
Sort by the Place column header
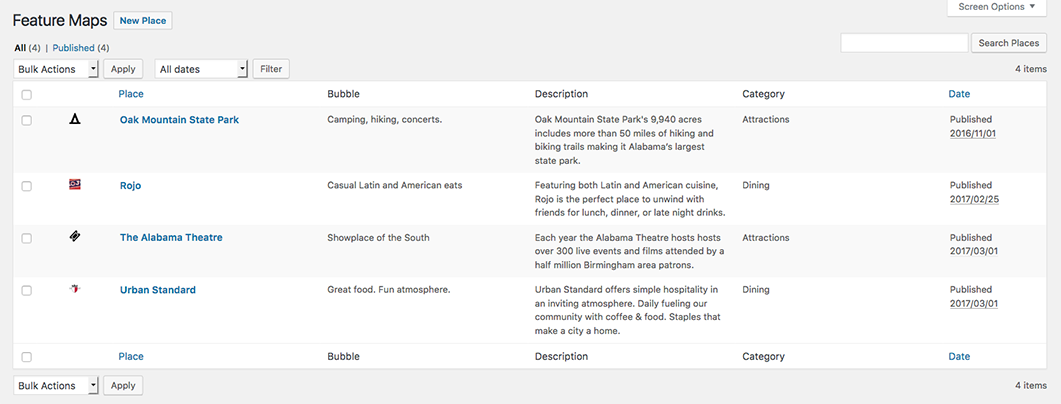tap(131, 94)
